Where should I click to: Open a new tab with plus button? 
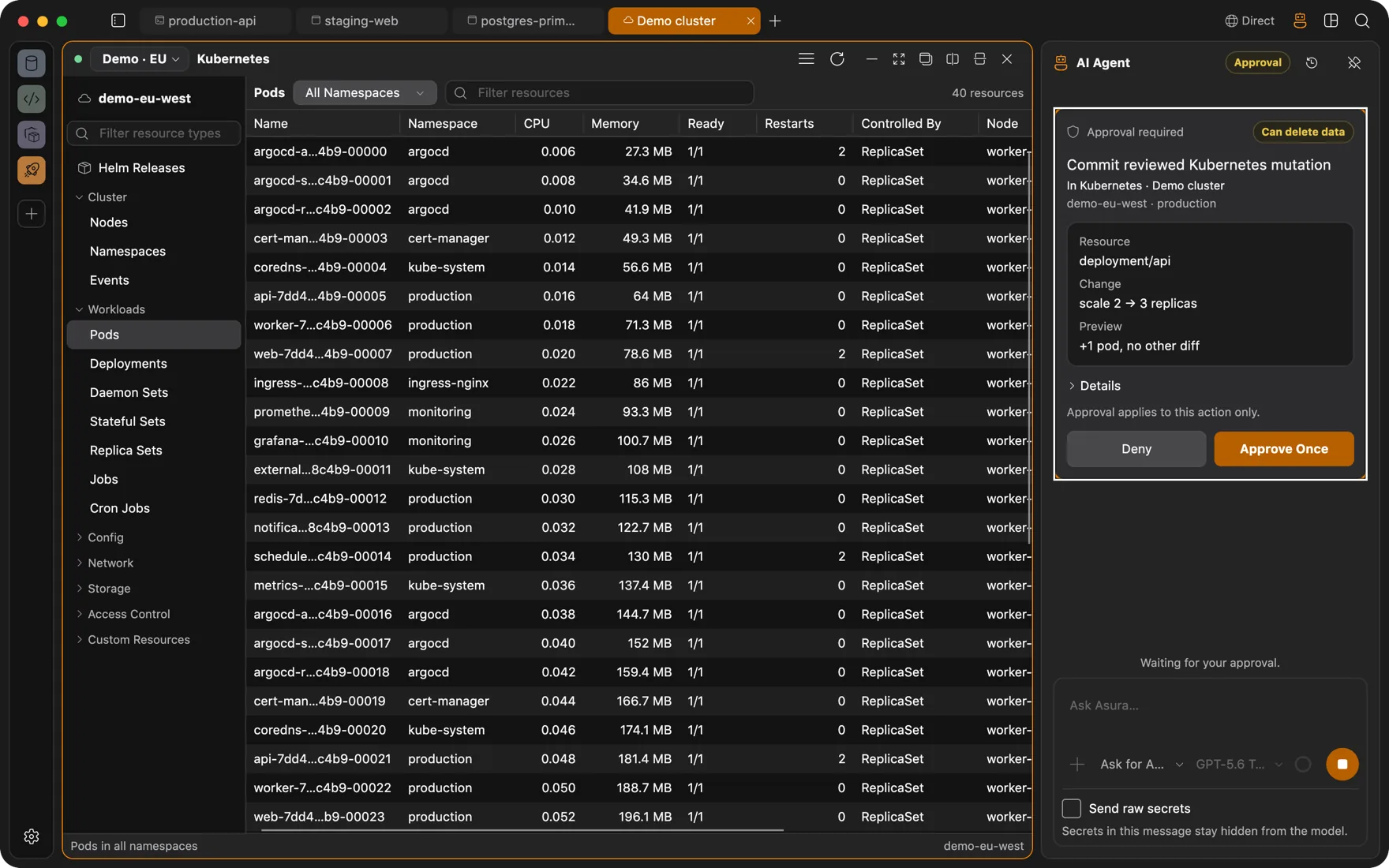pos(775,21)
